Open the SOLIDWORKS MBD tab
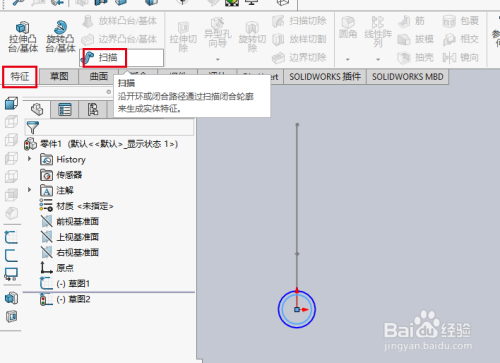 click(408, 77)
